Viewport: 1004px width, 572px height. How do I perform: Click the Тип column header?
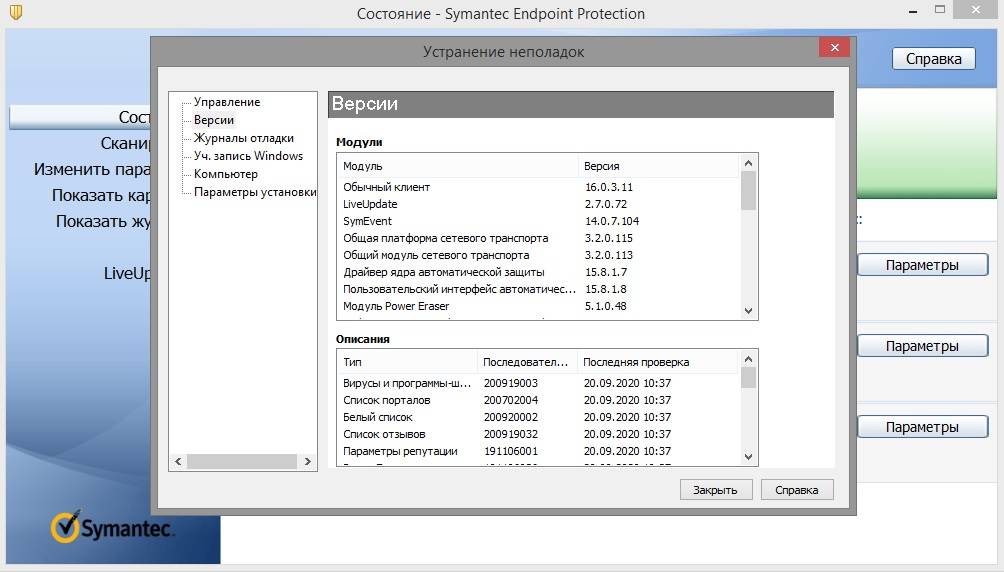[407, 362]
